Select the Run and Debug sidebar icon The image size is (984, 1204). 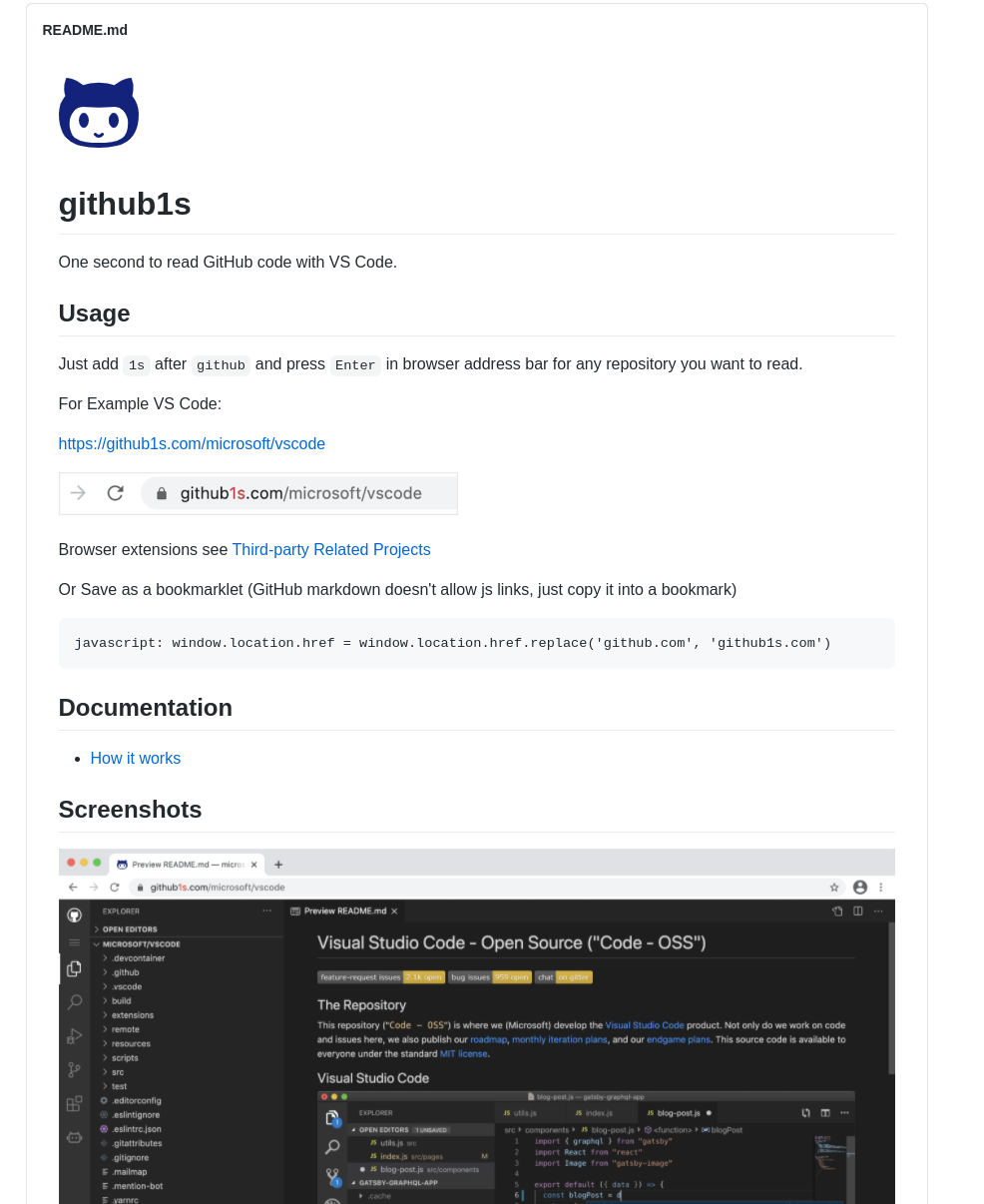tap(73, 1035)
